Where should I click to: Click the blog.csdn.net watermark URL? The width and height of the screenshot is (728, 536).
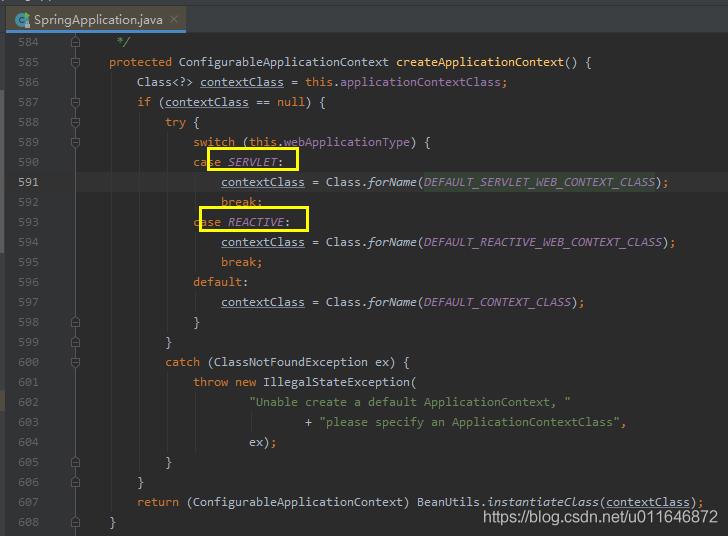coord(600,517)
